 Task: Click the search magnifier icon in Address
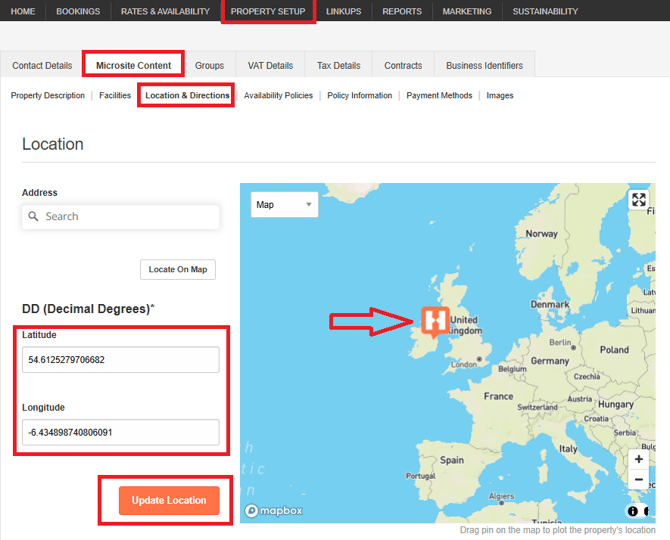(34, 217)
